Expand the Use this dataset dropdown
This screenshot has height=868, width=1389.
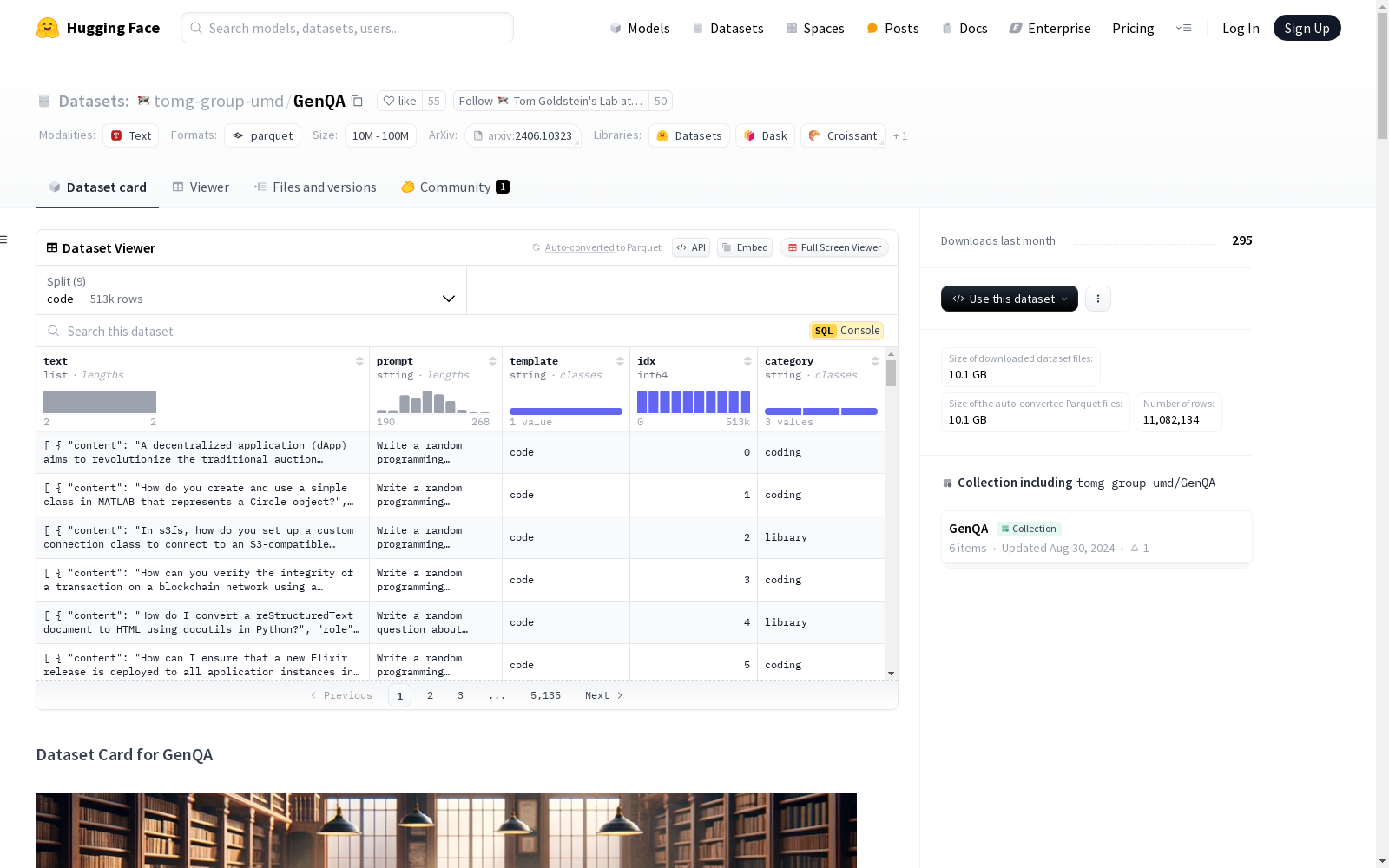pos(1009,299)
